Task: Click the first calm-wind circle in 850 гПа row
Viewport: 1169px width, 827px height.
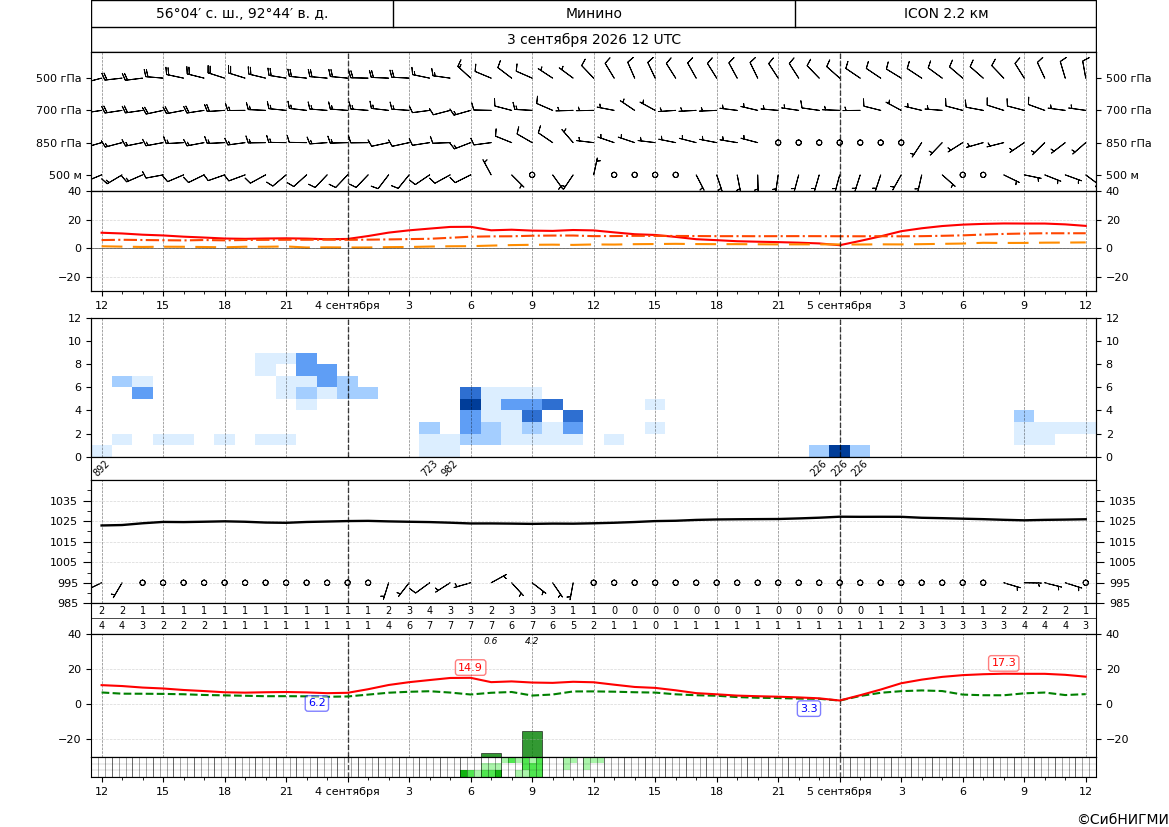Action: (x=778, y=142)
